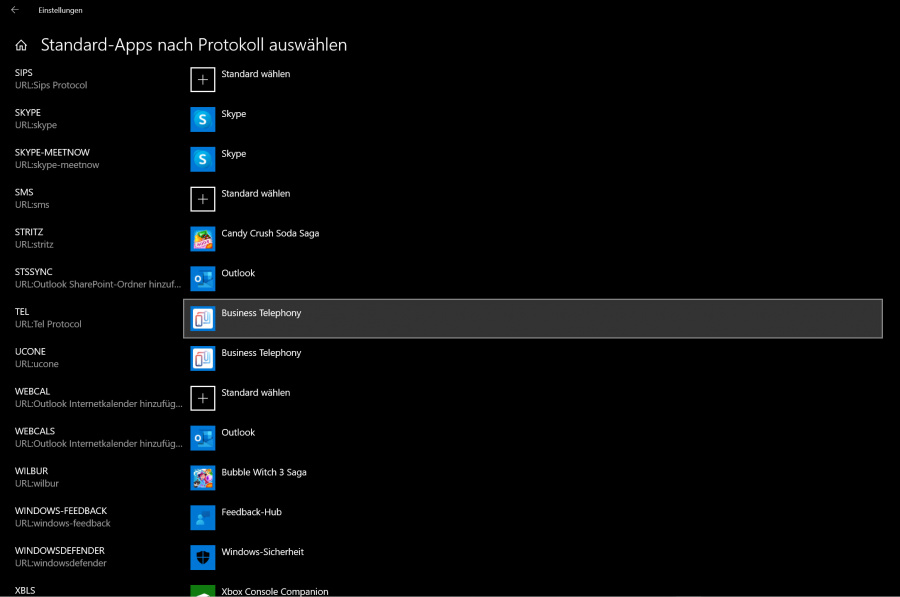This screenshot has width=900, height=597.
Task: Select the SKYPE-MEETNOW protocol label
Action: [x=52, y=152]
